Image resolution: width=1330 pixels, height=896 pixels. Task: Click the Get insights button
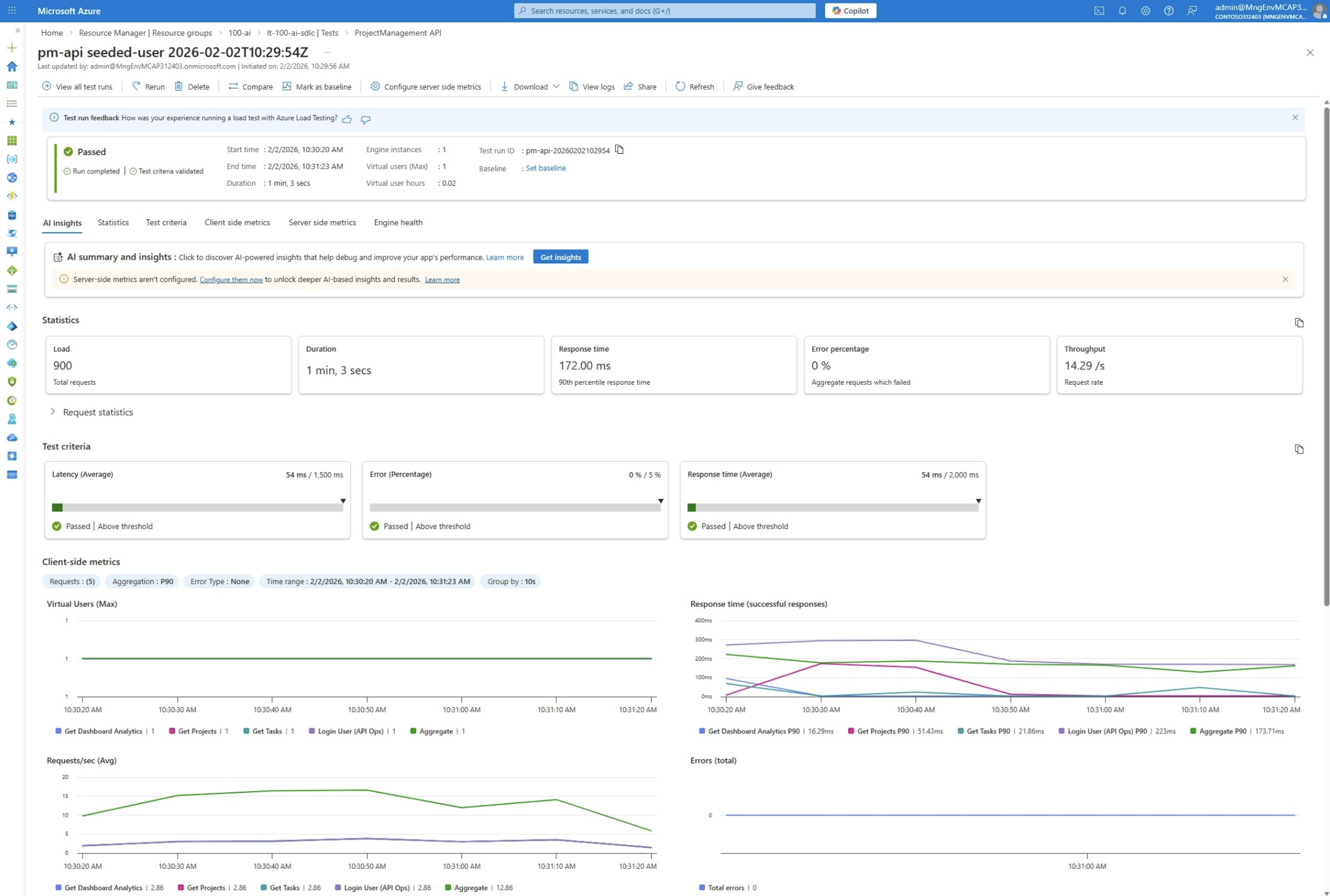[560, 256]
